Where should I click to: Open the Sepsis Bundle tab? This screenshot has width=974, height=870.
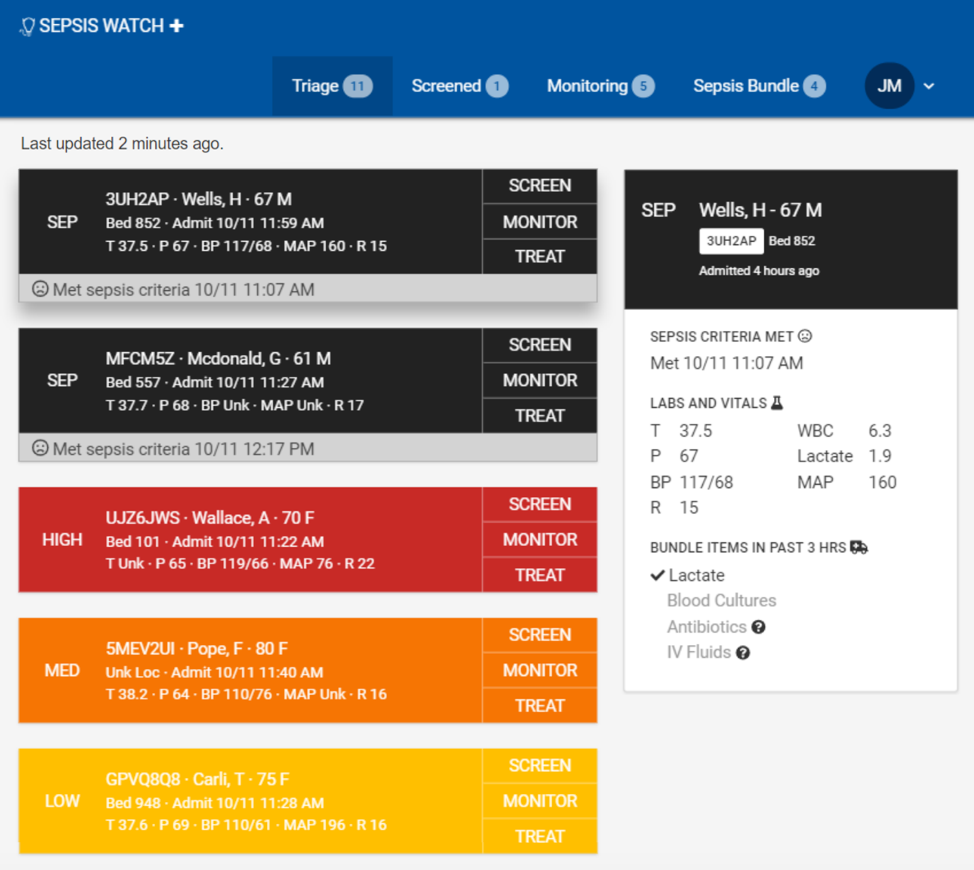[758, 86]
